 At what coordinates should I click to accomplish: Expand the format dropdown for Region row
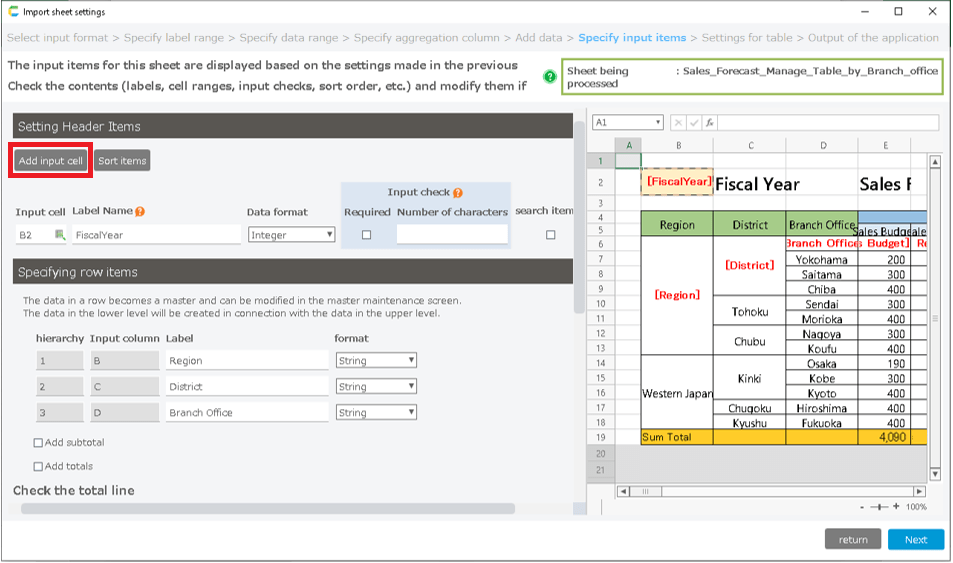click(376, 360)
